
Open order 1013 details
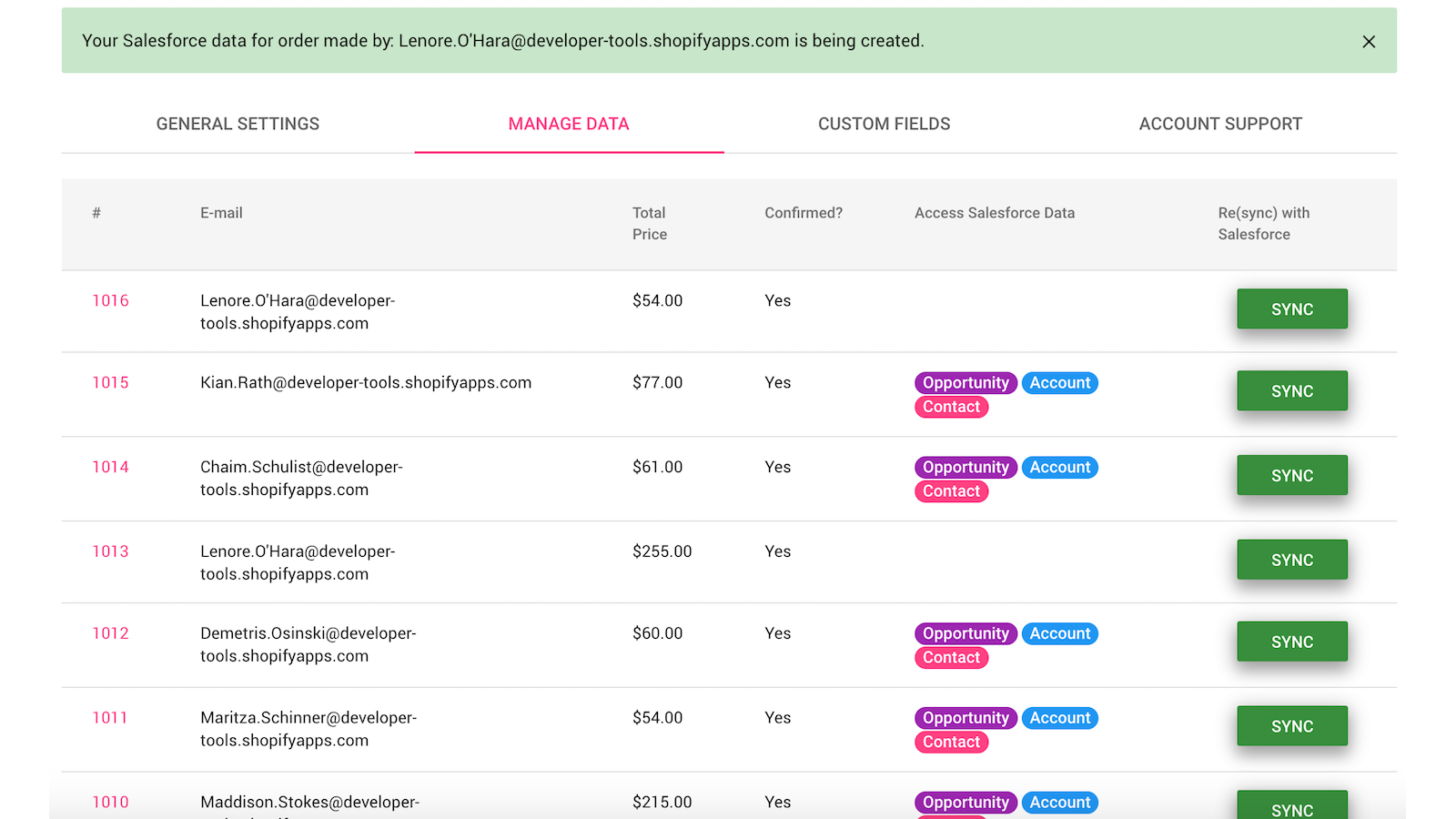coord(110,551)
